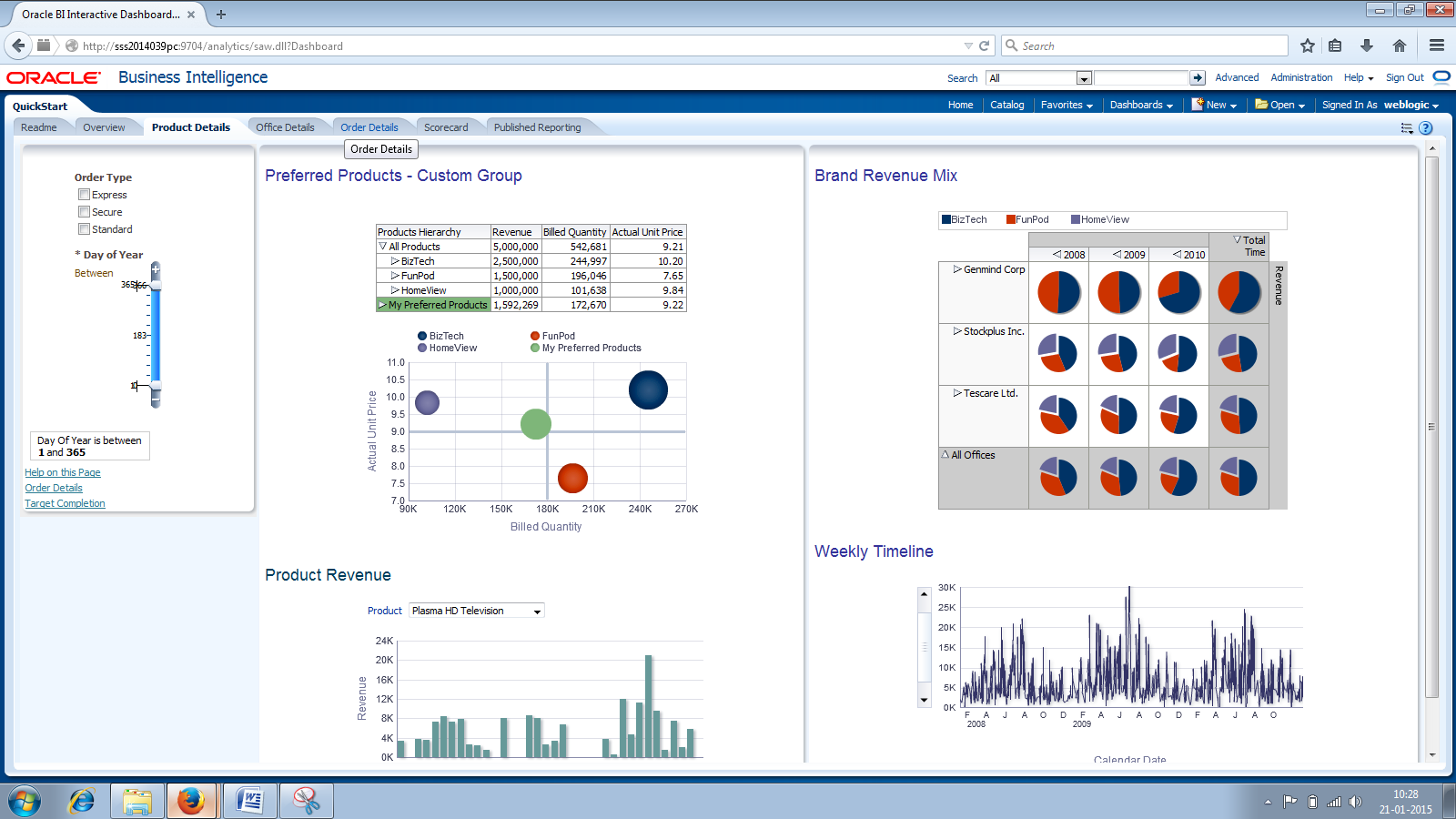Follow the Help on this Page link
The image size is (1456, 819).
coord(63,472)
